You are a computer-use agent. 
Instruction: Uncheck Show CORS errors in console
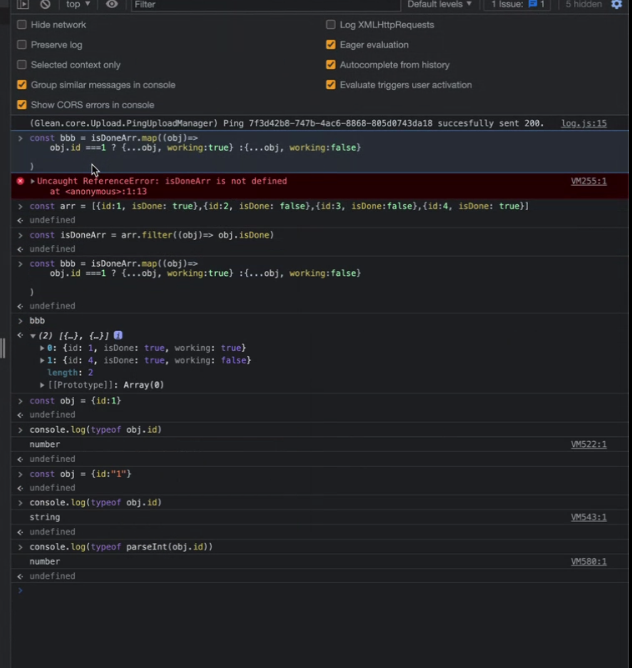pos(22,105)
